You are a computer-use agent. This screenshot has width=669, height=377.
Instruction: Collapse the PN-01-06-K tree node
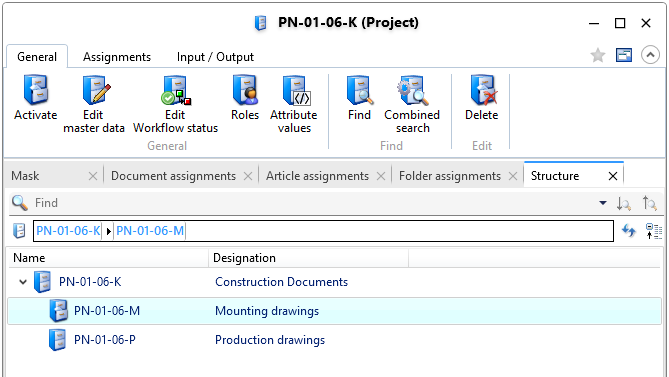click(x=23, y=282)
